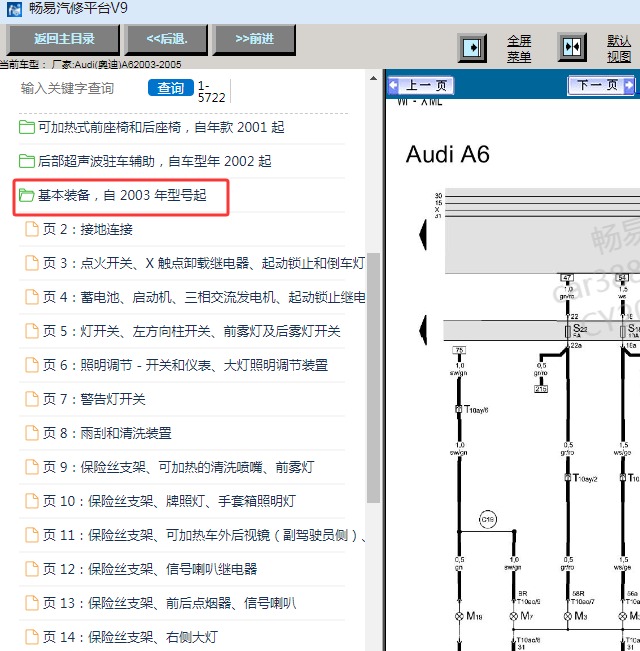The height and width of the screenshot is (651, 640).
Task: Open 页 5：灯开关、左方向柱开关
Action: tap(191, 331)
